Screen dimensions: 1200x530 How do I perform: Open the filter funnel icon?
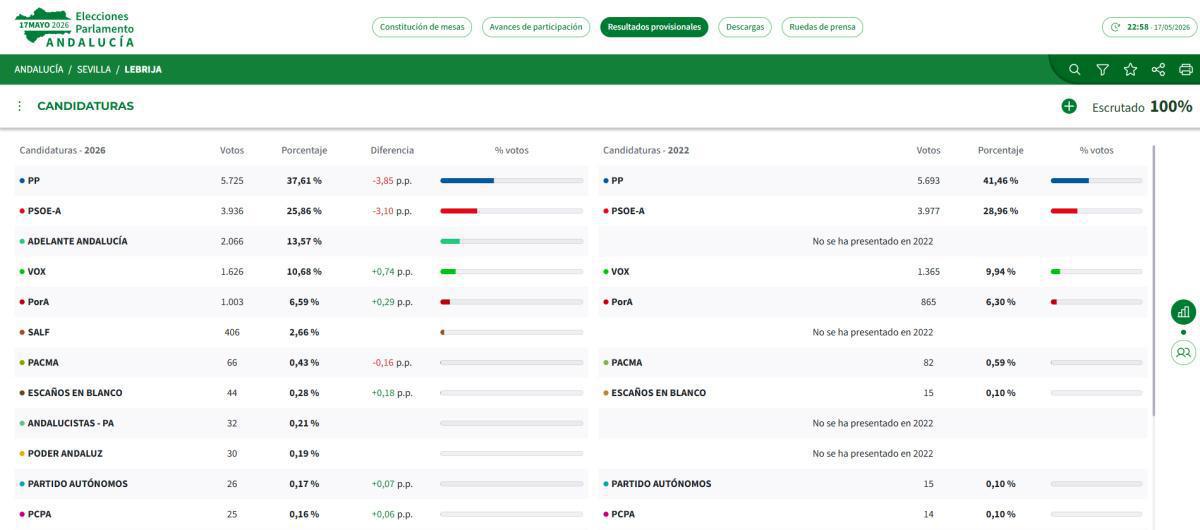[1102, 69]
